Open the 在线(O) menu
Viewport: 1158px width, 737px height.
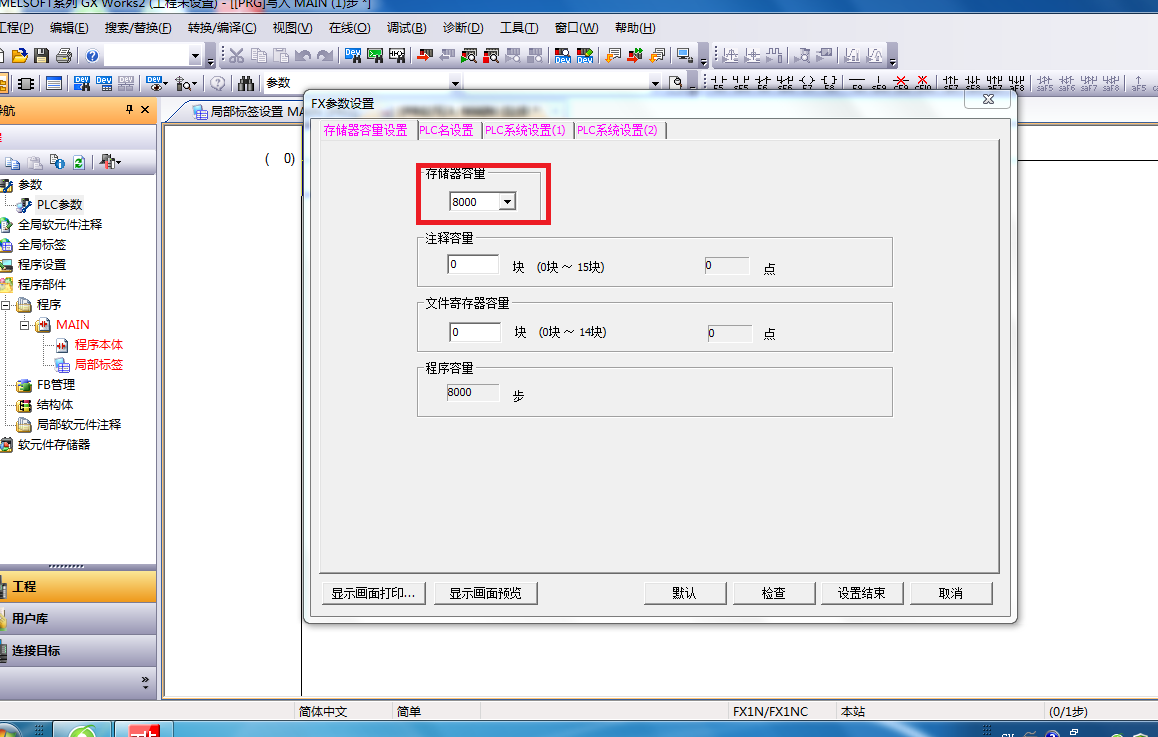pos(349,28)
